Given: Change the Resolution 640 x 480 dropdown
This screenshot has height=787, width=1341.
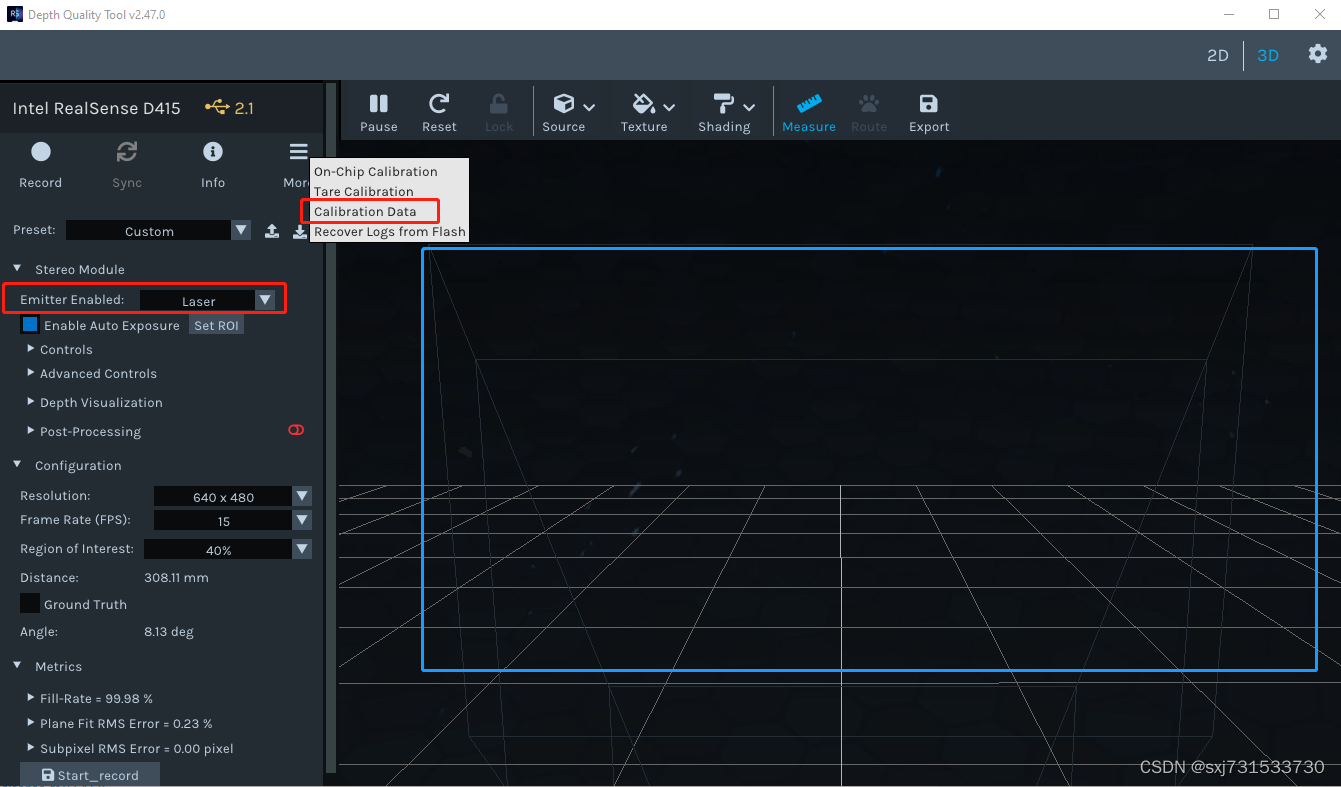Looking at the screenshot, I should tap(233, 496).
